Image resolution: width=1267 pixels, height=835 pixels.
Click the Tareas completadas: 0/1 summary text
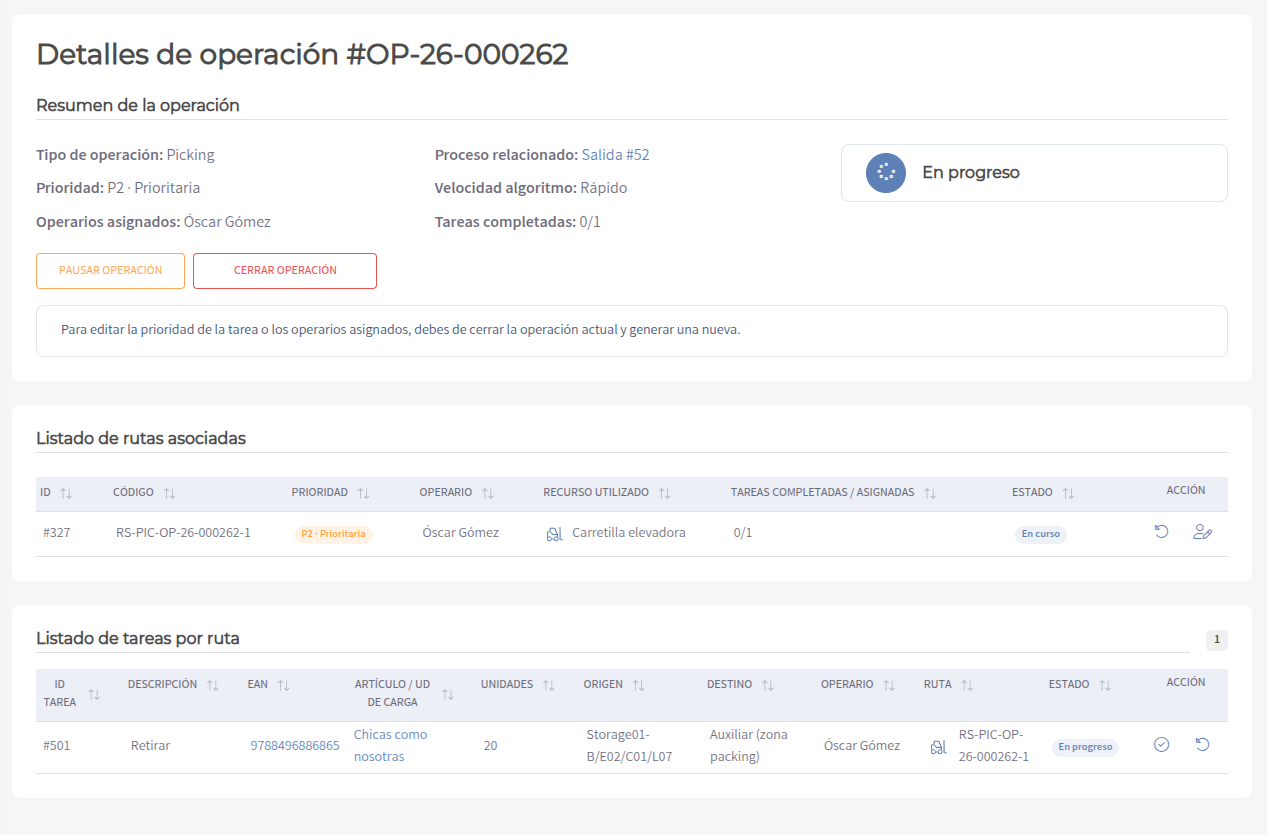pyautogui.click(x=518, y=222)
